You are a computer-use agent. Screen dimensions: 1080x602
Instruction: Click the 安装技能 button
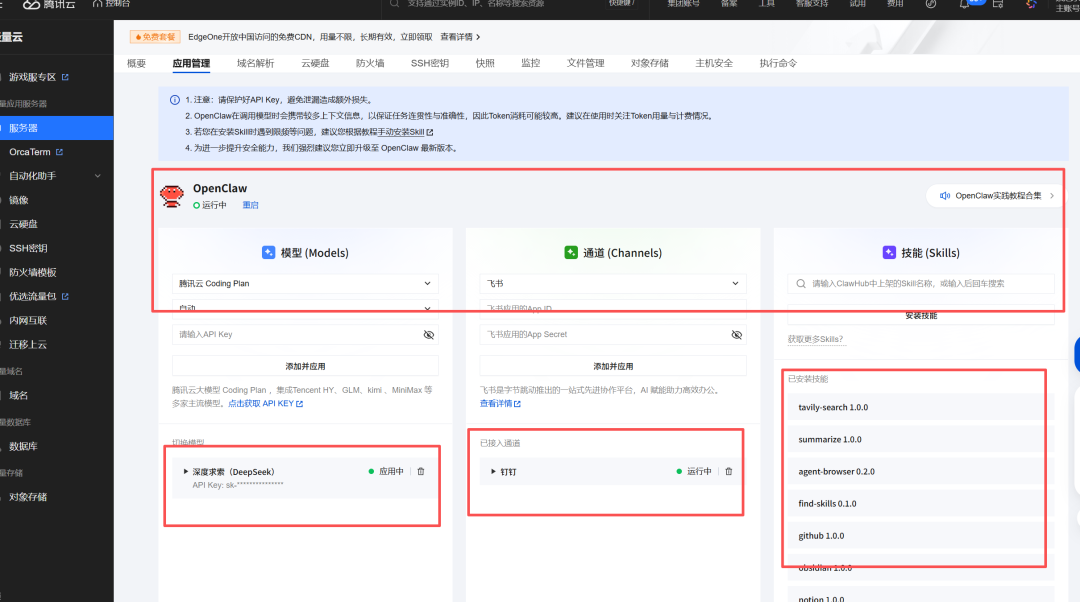tap(921, 315)
